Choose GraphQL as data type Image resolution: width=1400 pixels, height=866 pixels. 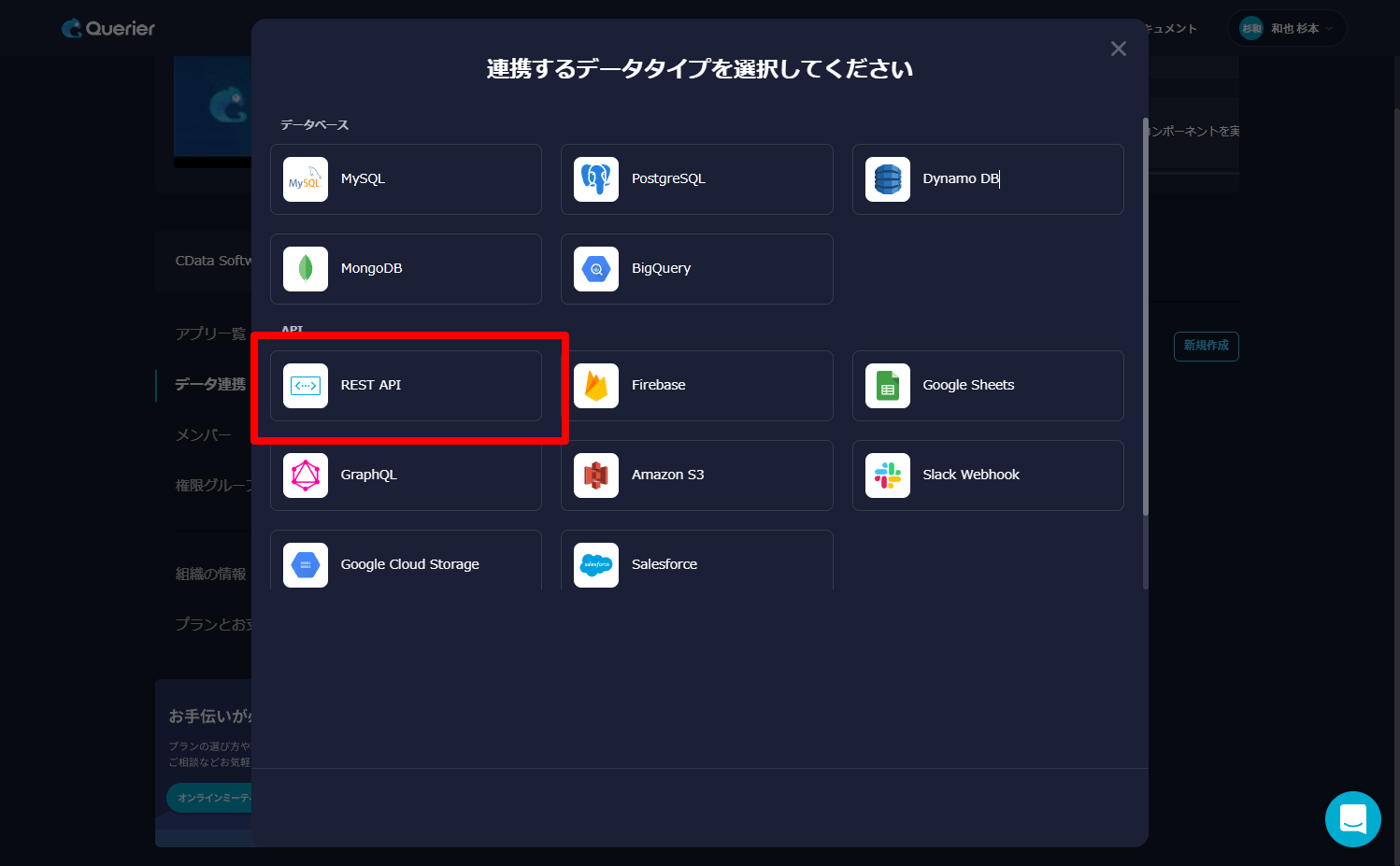tap(406, 476)
